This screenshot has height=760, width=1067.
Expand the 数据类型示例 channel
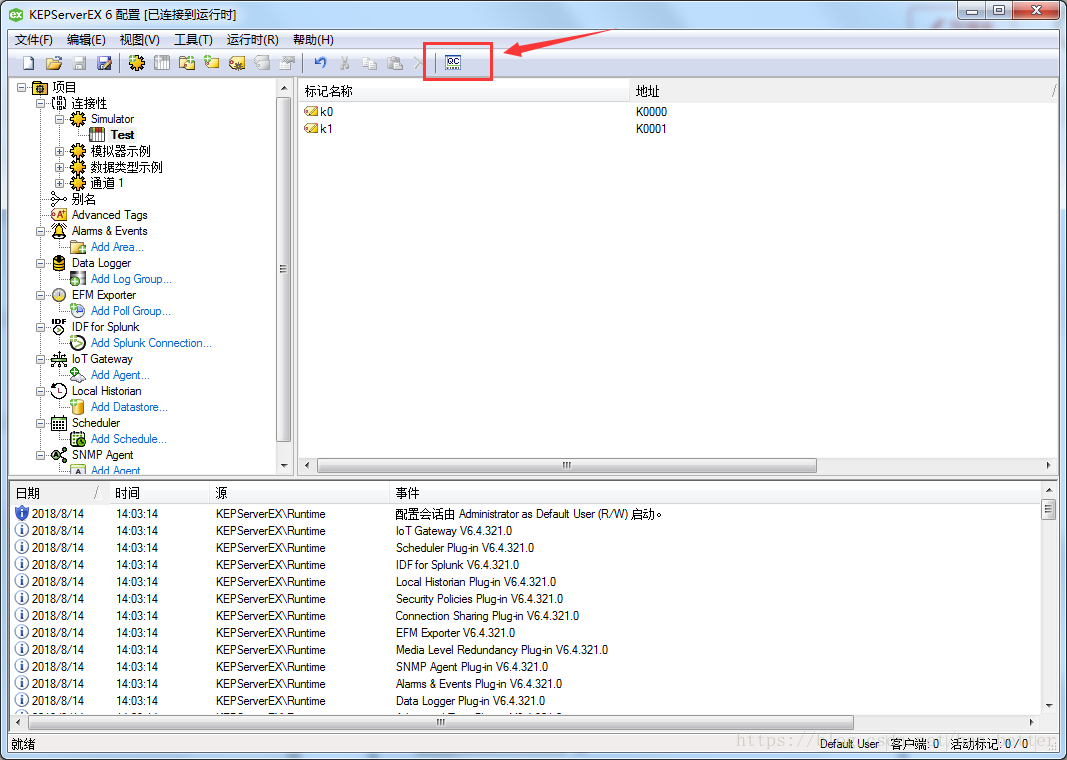click(60, 167)
